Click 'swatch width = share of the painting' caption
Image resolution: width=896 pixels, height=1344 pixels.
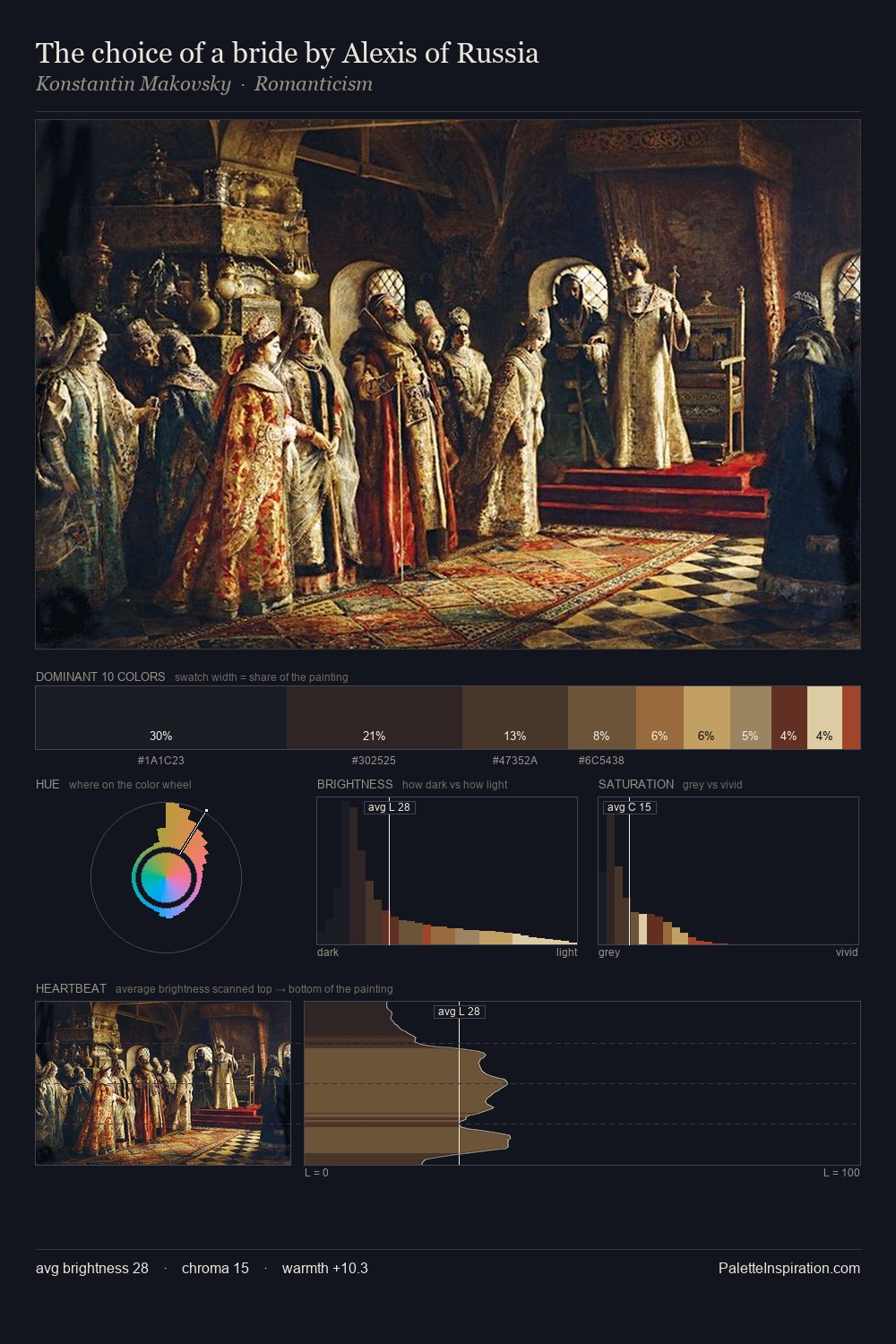262,677
